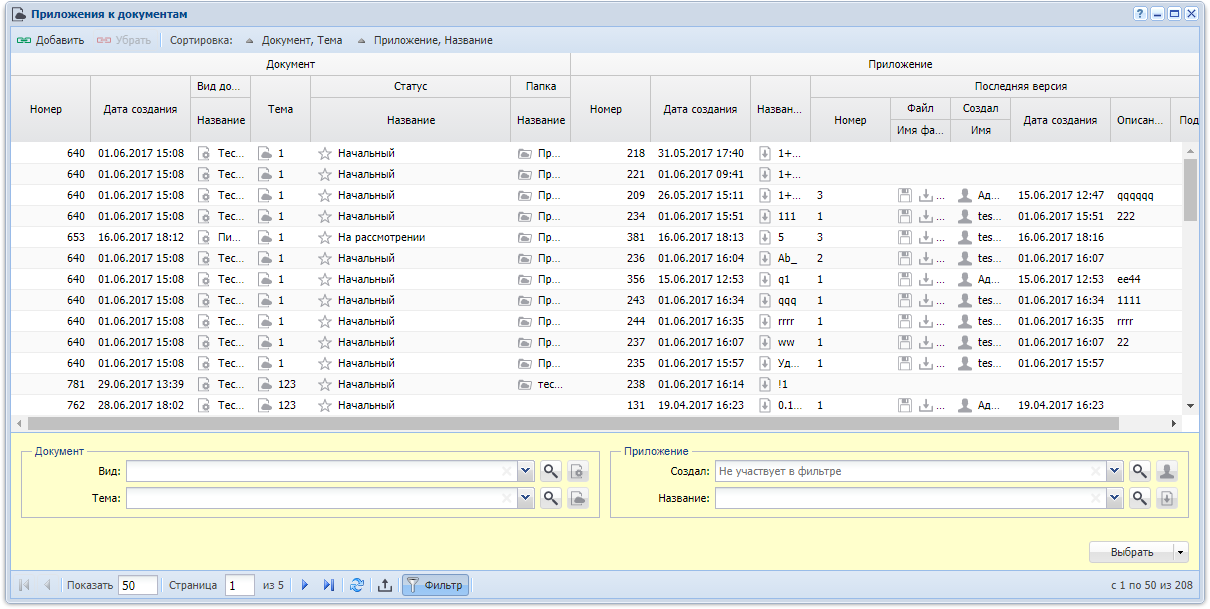Search with the magnifier next to Тема
The image size is (1210, 609).
(550, 497)
